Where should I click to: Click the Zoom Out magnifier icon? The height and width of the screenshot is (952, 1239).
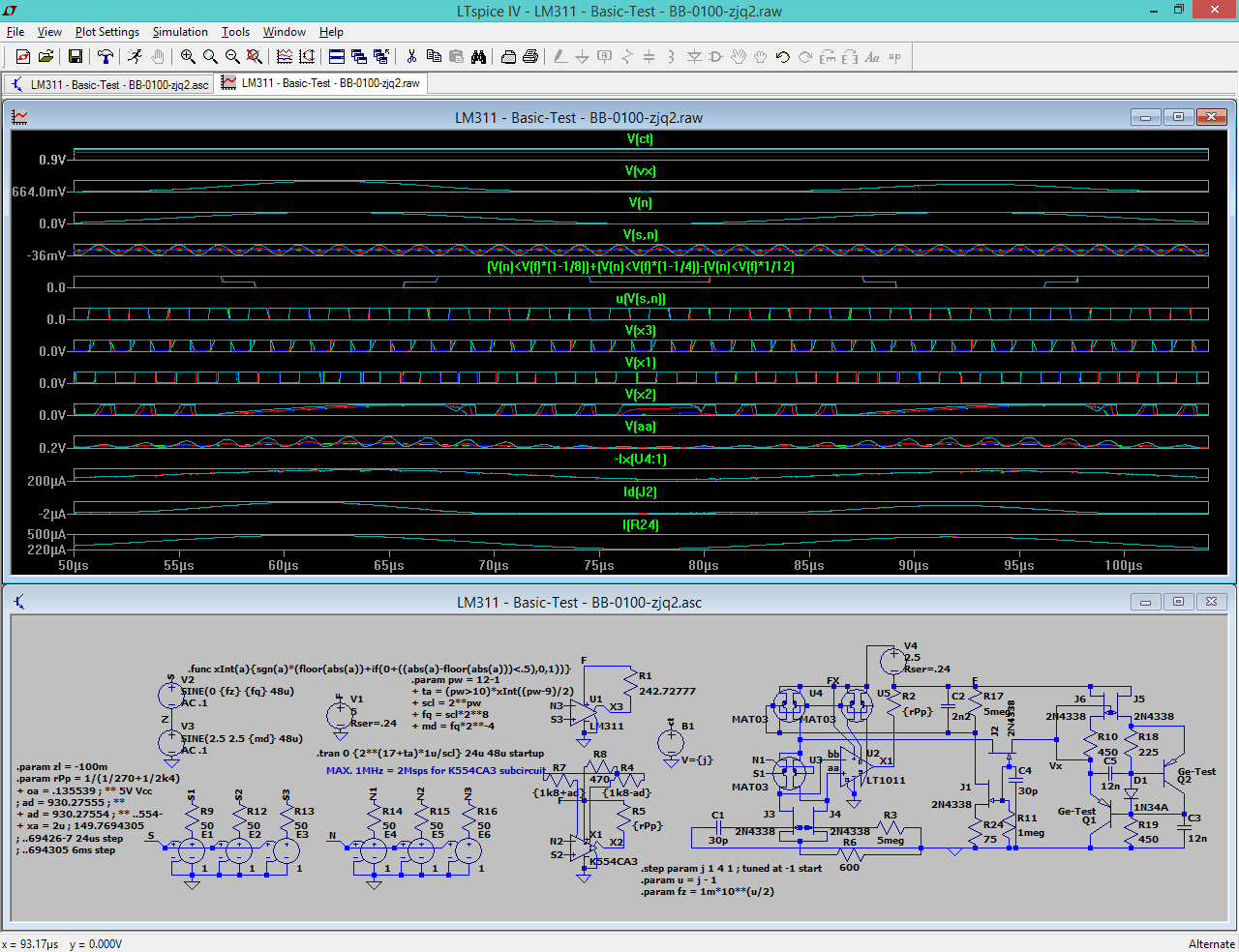pos(232,57)
